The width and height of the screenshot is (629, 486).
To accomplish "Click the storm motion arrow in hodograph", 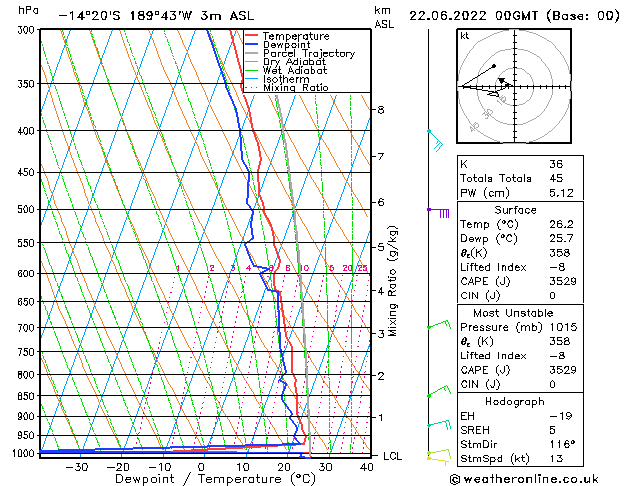I will 504,82.
